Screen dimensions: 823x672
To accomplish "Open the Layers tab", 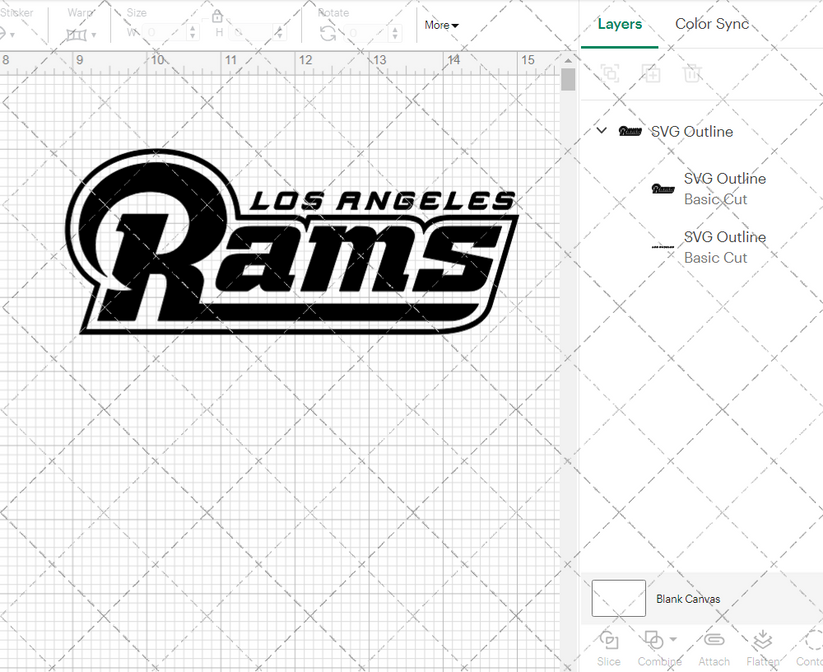I will pos(619,24).
